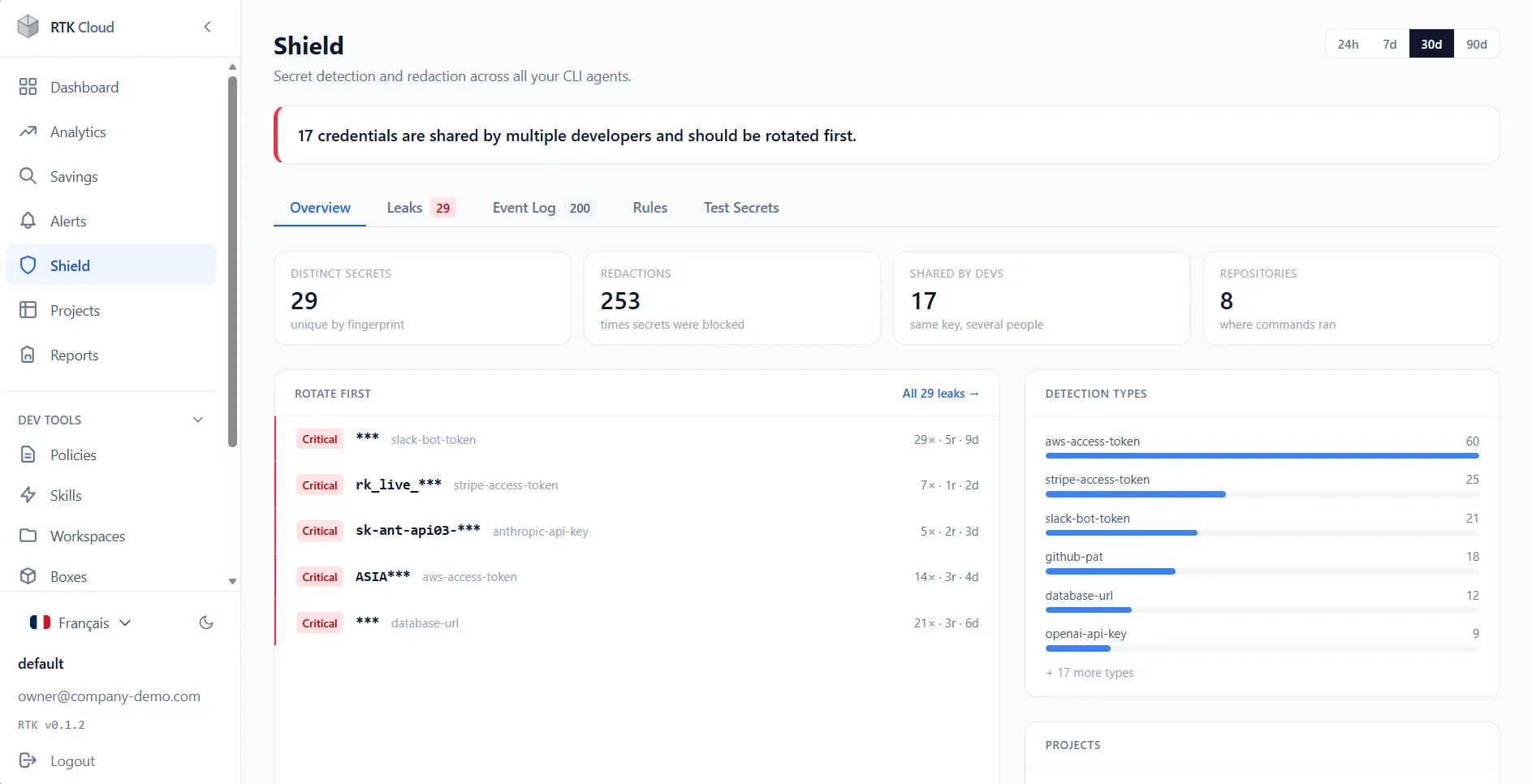Click the Redactions 253 card

pyautogui.click(x=732, y=299)
